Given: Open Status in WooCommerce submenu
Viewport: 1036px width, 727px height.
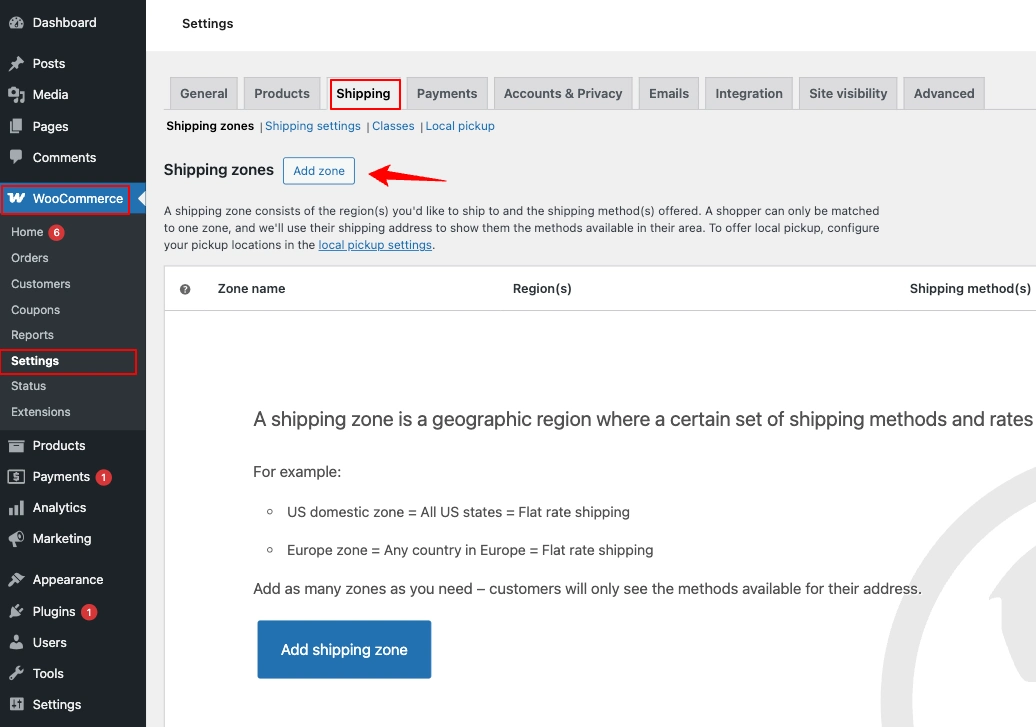Looking at the screenshot, I should coord(28,386).
